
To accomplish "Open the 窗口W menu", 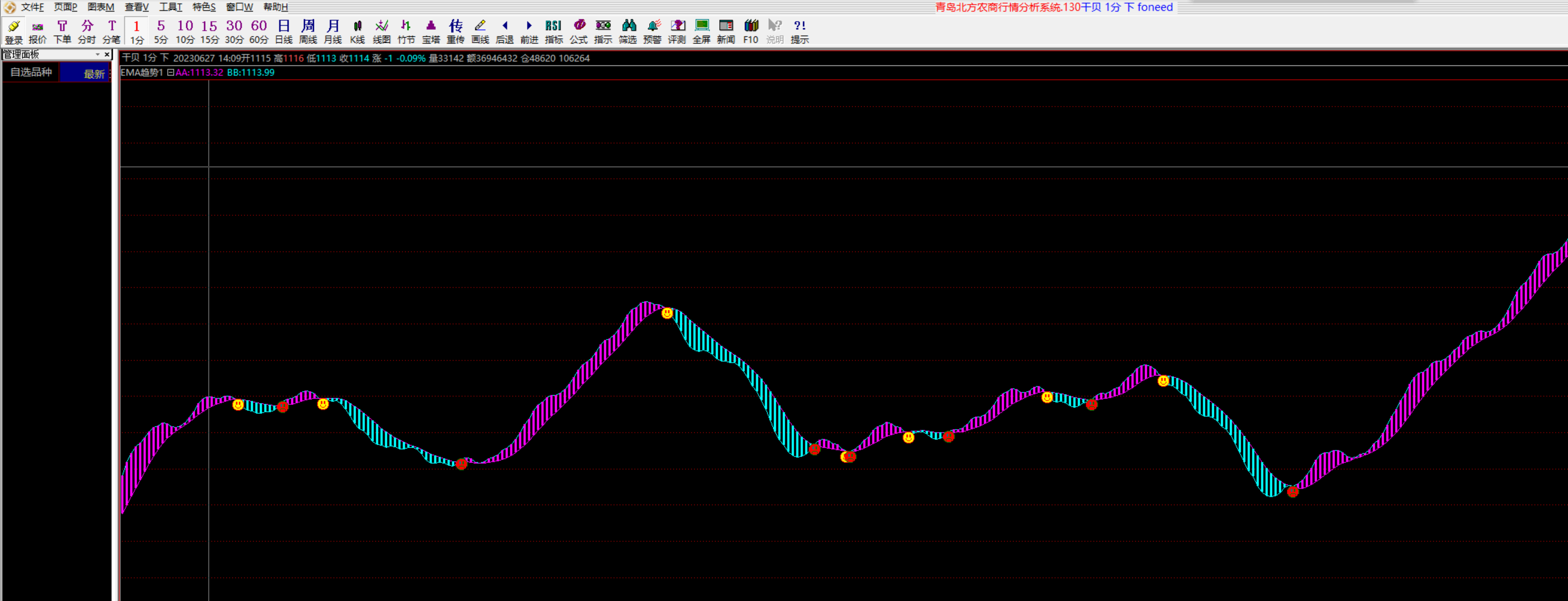I will tap(239, 7).
